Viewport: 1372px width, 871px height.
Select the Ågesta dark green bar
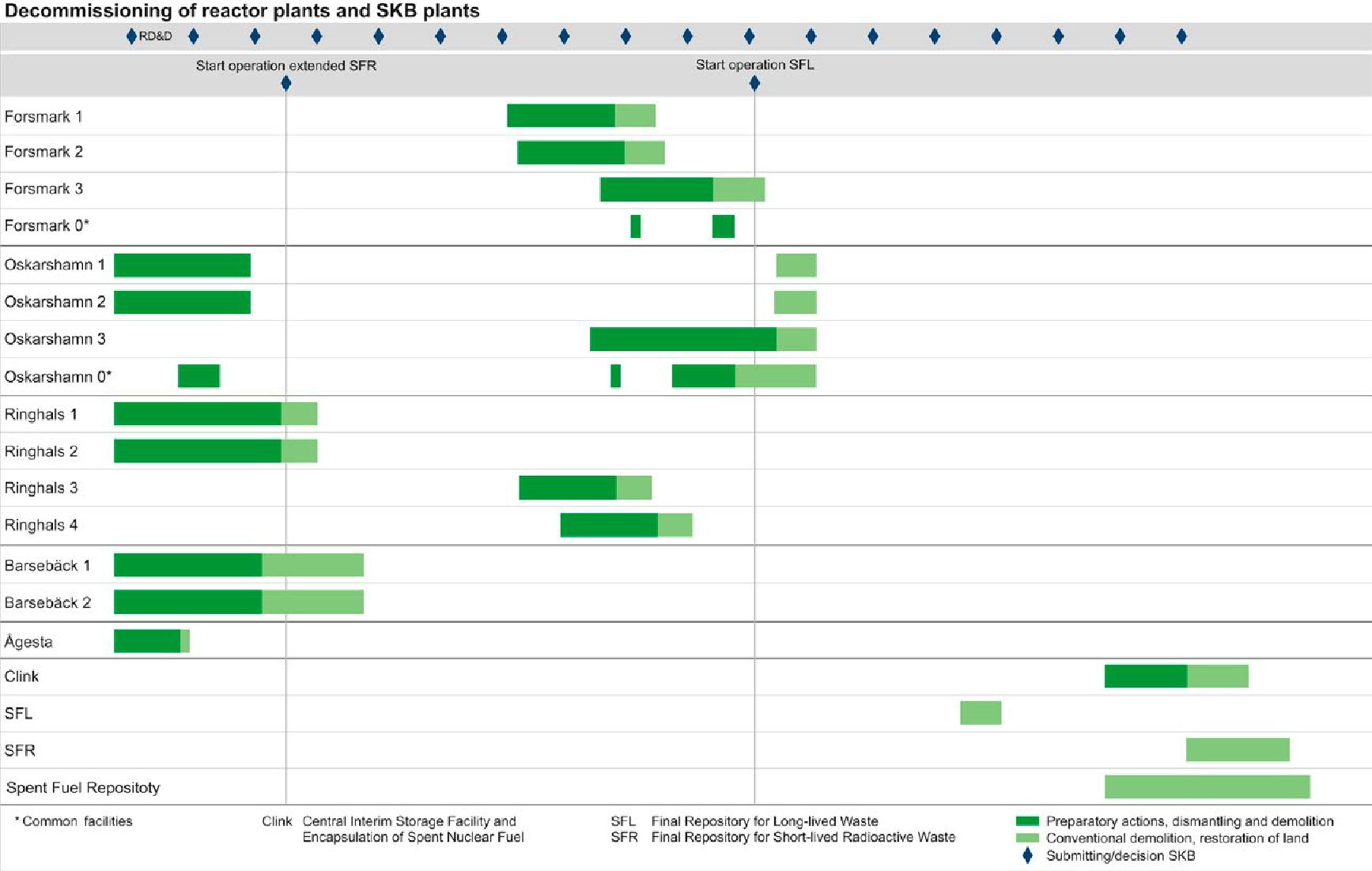[147, 641]
